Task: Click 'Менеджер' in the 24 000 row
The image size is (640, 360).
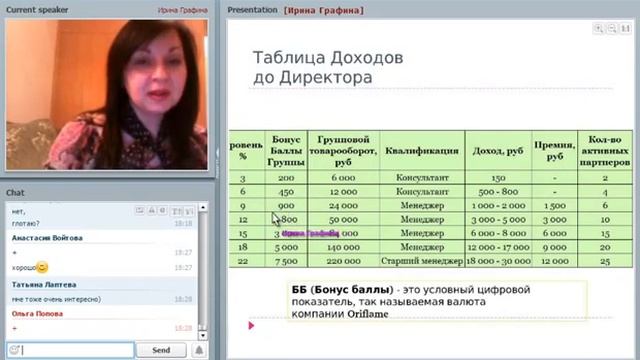Action: pyautogui.click(x=422, y=205)
